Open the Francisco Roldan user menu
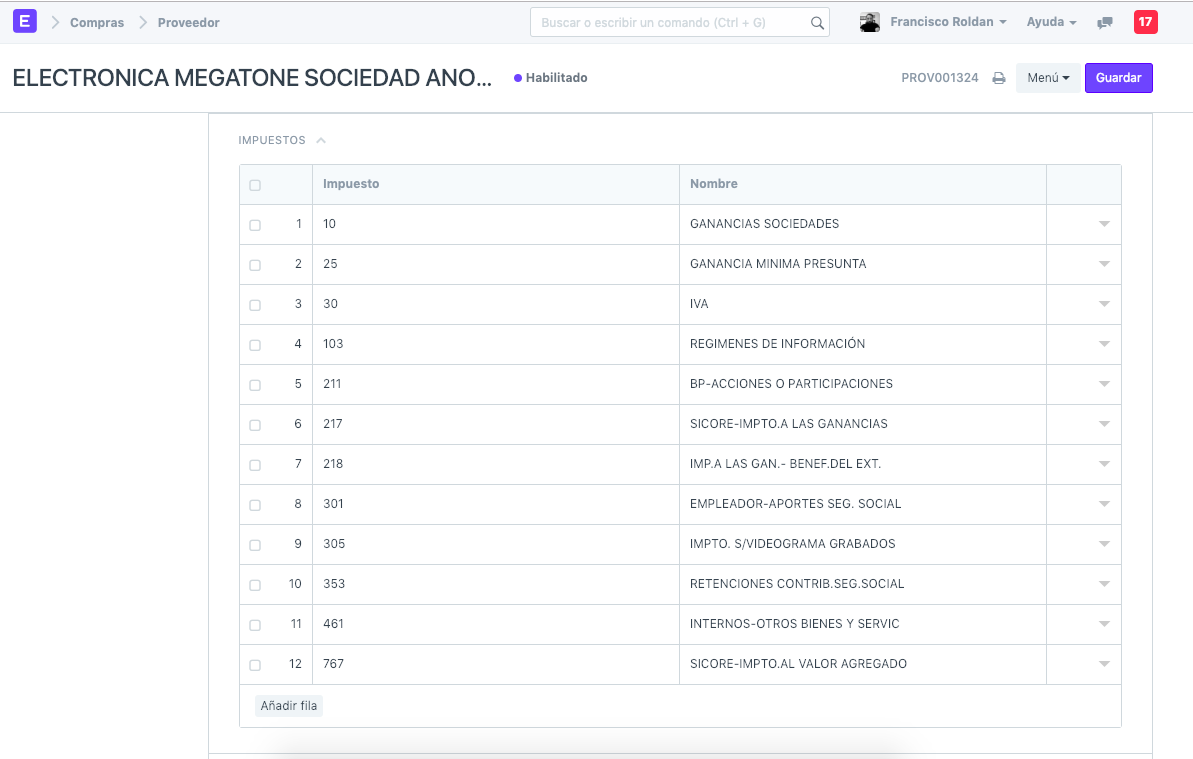Image resolution: width=1193 pixels, height=759 pixels. [x=948, y=22]
